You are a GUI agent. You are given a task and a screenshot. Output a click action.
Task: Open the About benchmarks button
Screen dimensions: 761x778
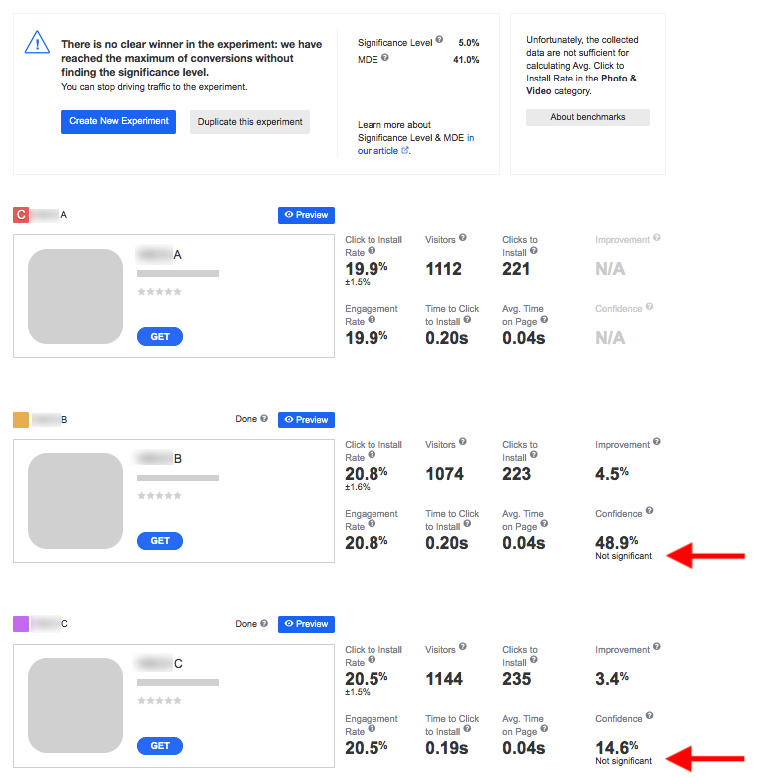pos(588,117)
